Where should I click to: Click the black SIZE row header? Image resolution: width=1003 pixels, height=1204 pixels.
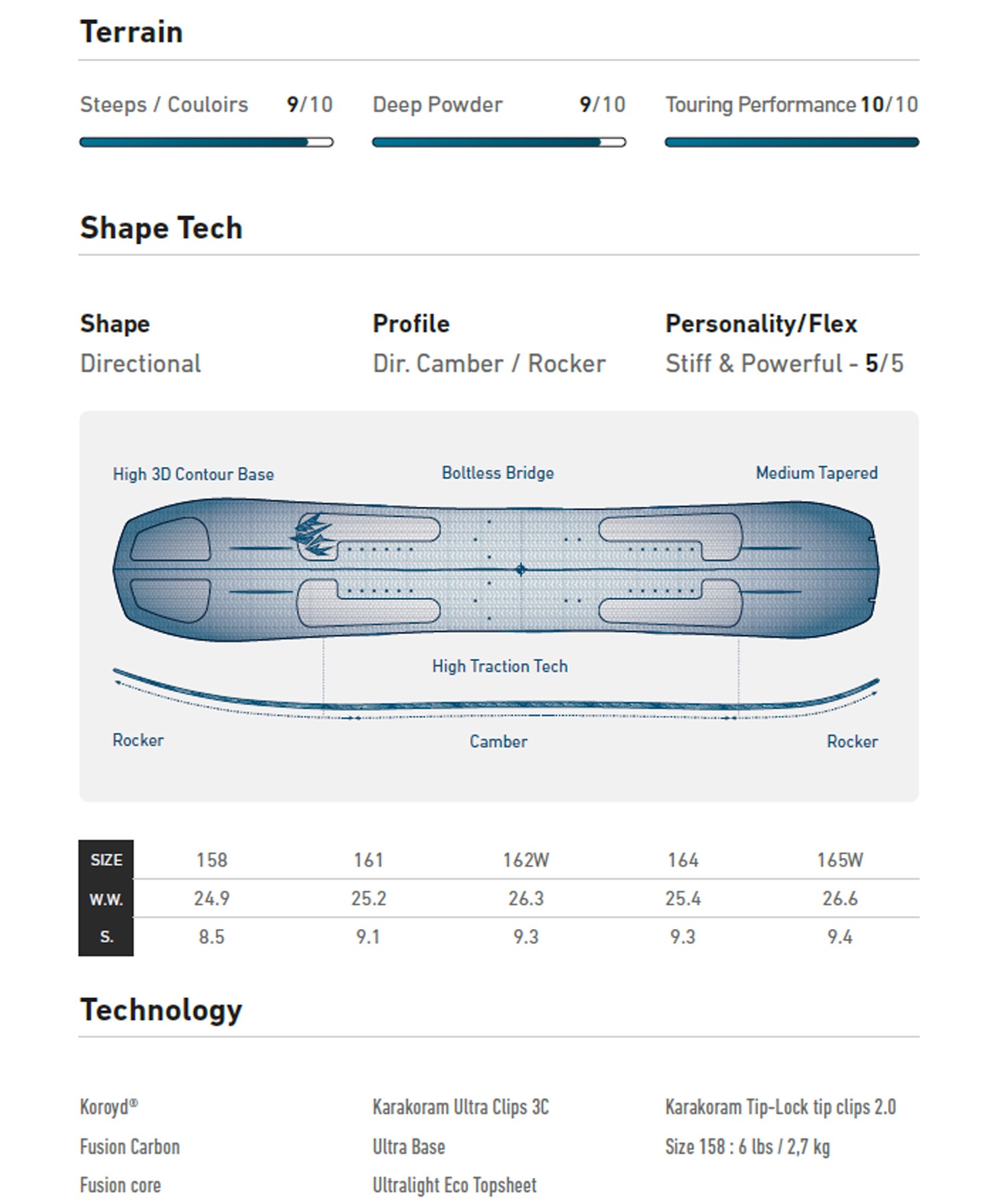(x=106, y=860)
